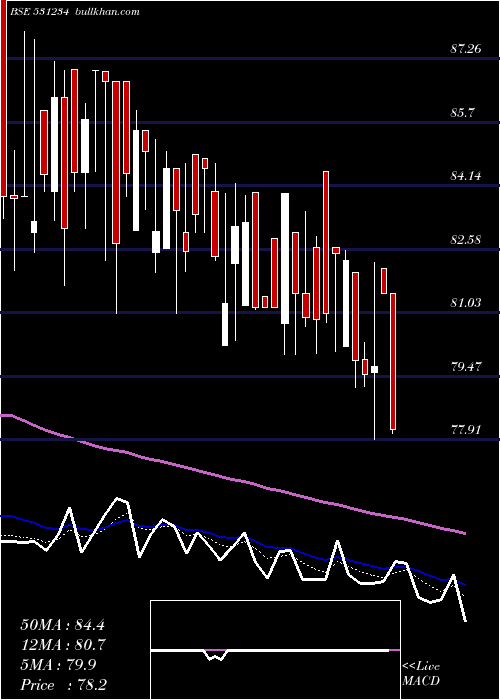The height and width of the screenshot is (700, 500).
Task: Click the 82.58 price level label
Action: tap(466, 240)
